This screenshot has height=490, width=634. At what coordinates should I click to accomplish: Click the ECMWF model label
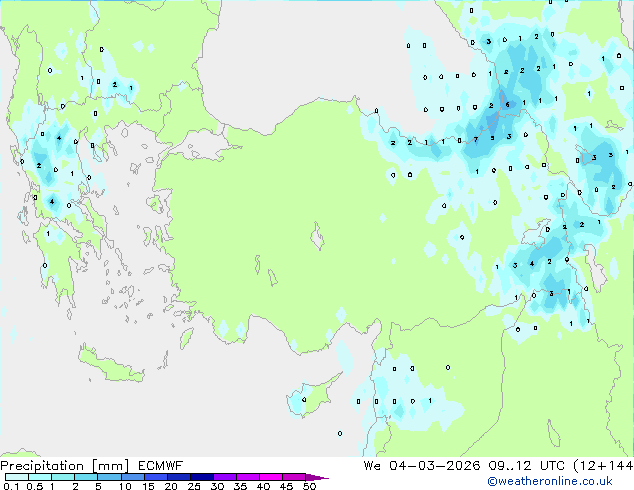[x=161, y=466]
